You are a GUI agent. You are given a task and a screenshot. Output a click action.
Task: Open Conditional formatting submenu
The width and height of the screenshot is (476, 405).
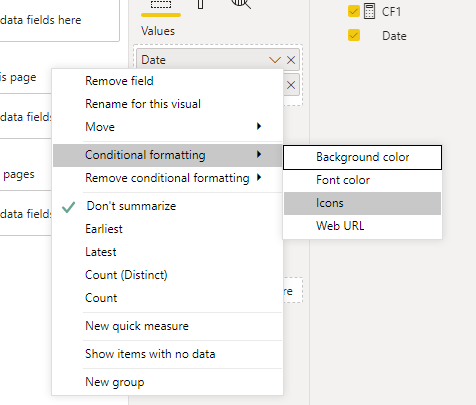[x=167, y=155]
